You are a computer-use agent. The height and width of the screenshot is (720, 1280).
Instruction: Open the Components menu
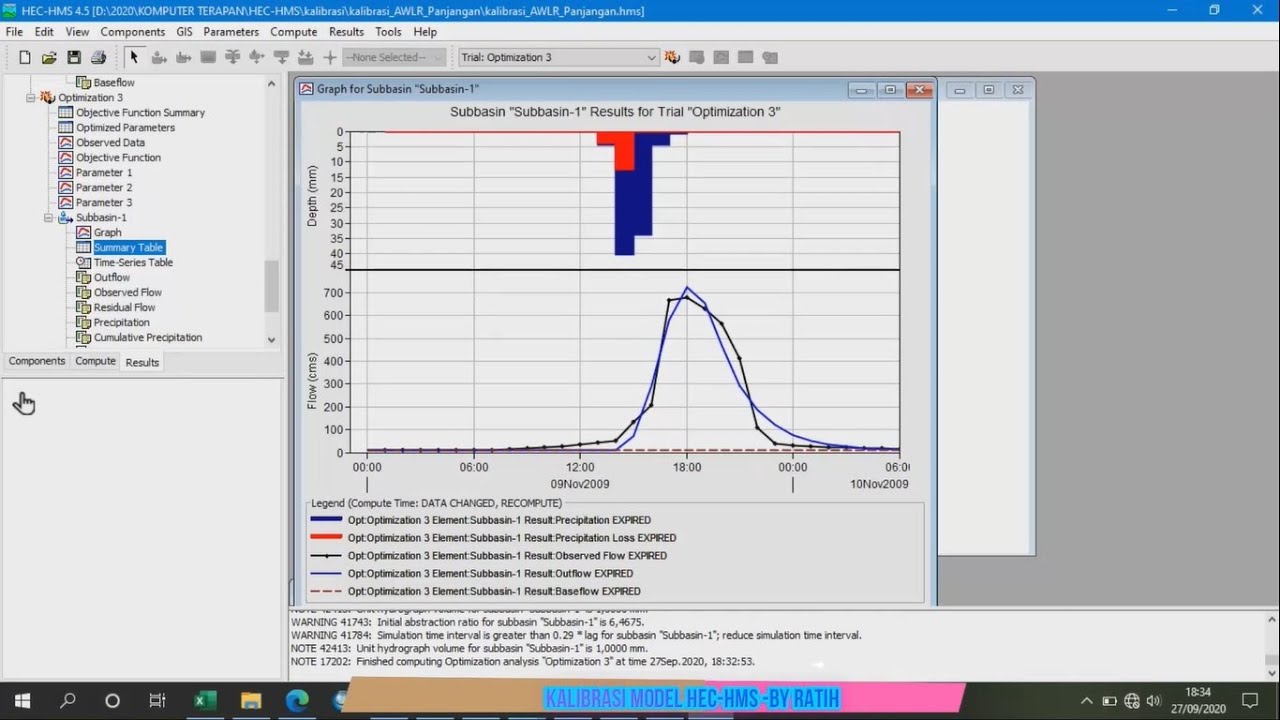(132, 32)
